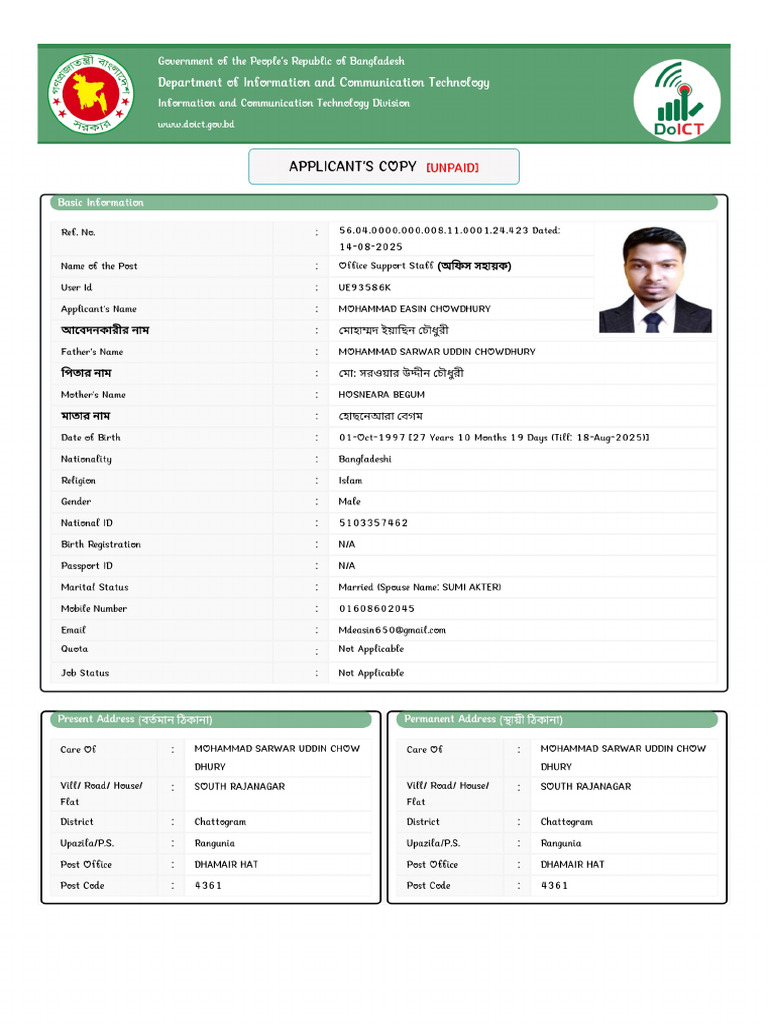Click the mobile number 01608602045

(x=376, y=609)
